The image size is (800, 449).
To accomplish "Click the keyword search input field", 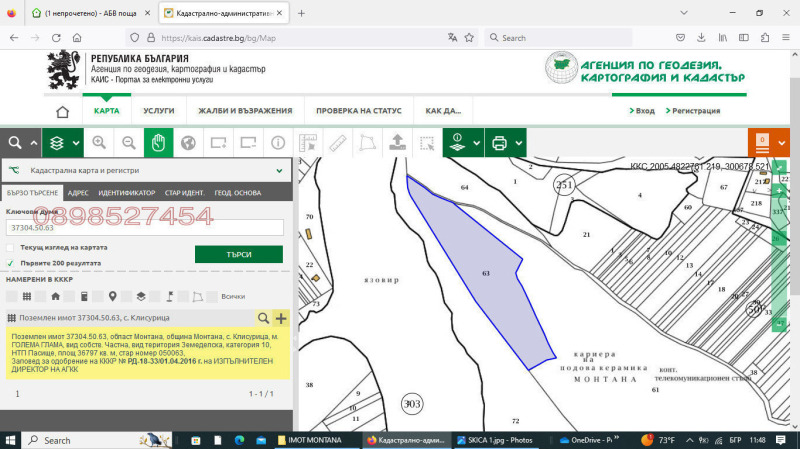I will pyautogui.click(x=145, y=228).
